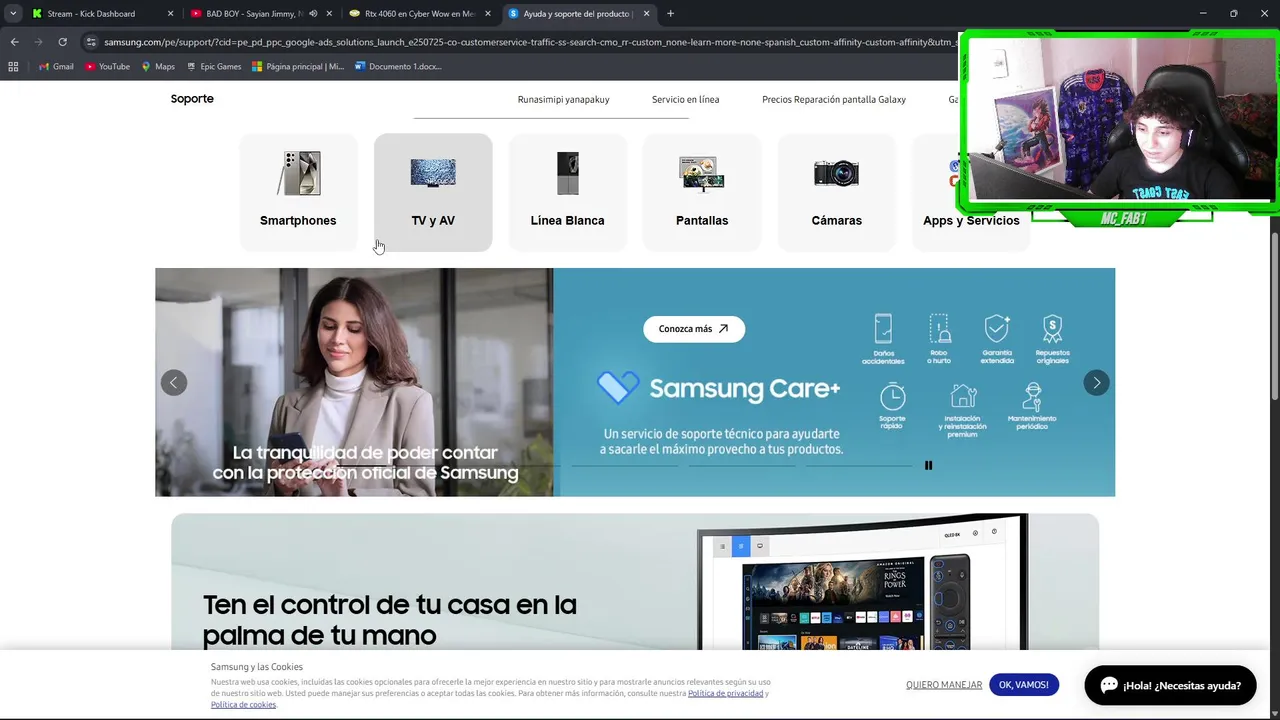Image resolution: width=1280 pixels, height=720 pixels.
Task: Open the Epic Games bookmark
Action: 213,67
